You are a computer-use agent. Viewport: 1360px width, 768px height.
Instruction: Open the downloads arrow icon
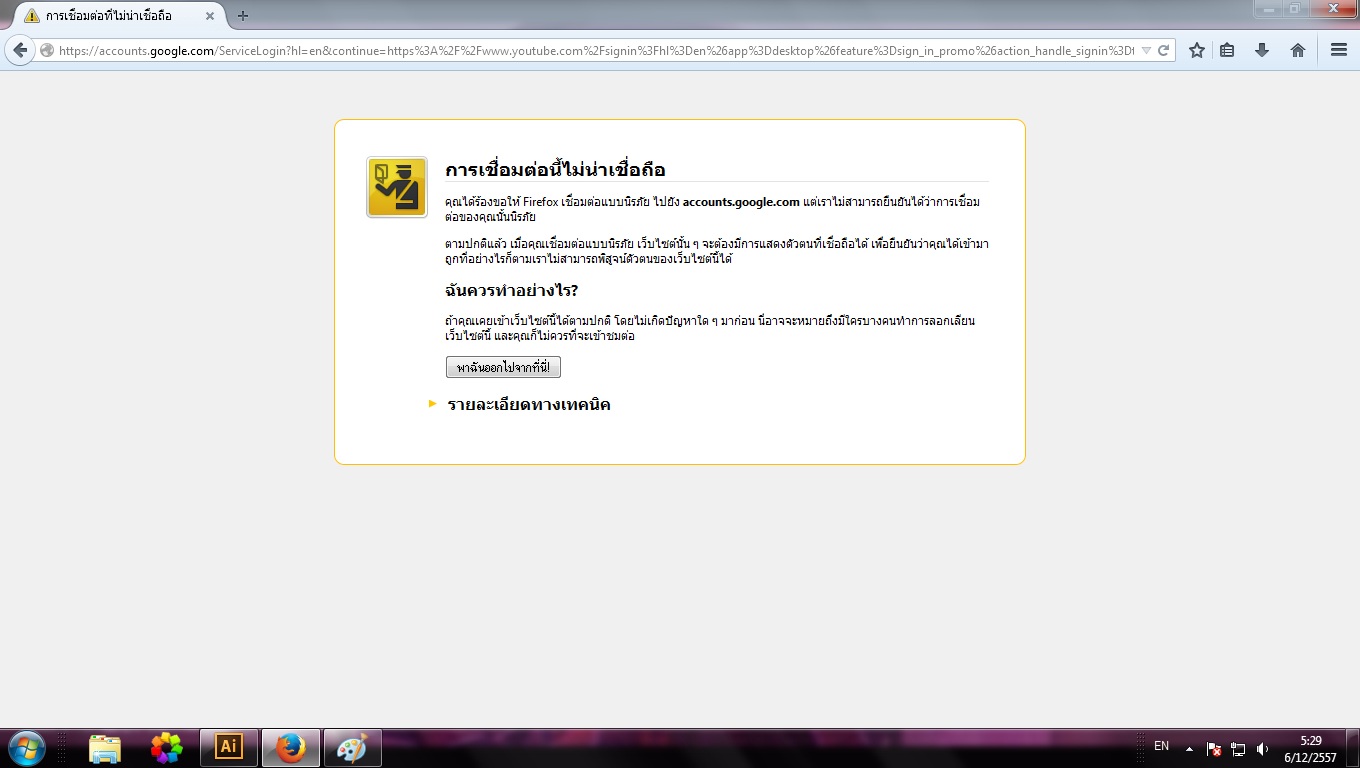point(1262,50)
